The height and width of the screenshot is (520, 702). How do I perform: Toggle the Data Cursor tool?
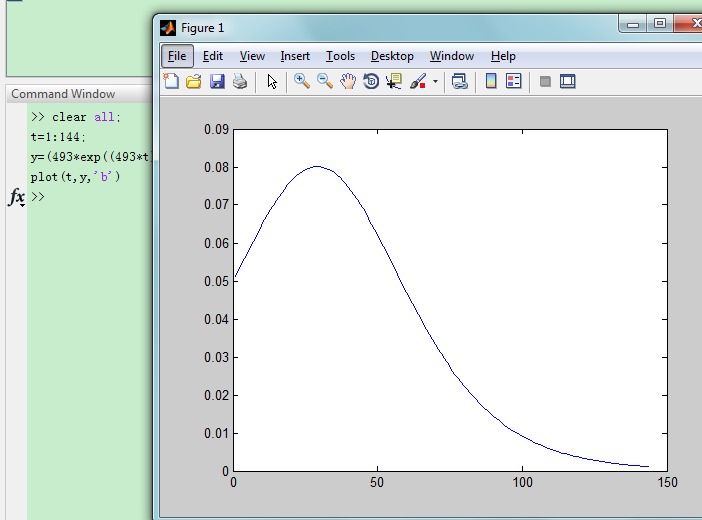point(394,82)
